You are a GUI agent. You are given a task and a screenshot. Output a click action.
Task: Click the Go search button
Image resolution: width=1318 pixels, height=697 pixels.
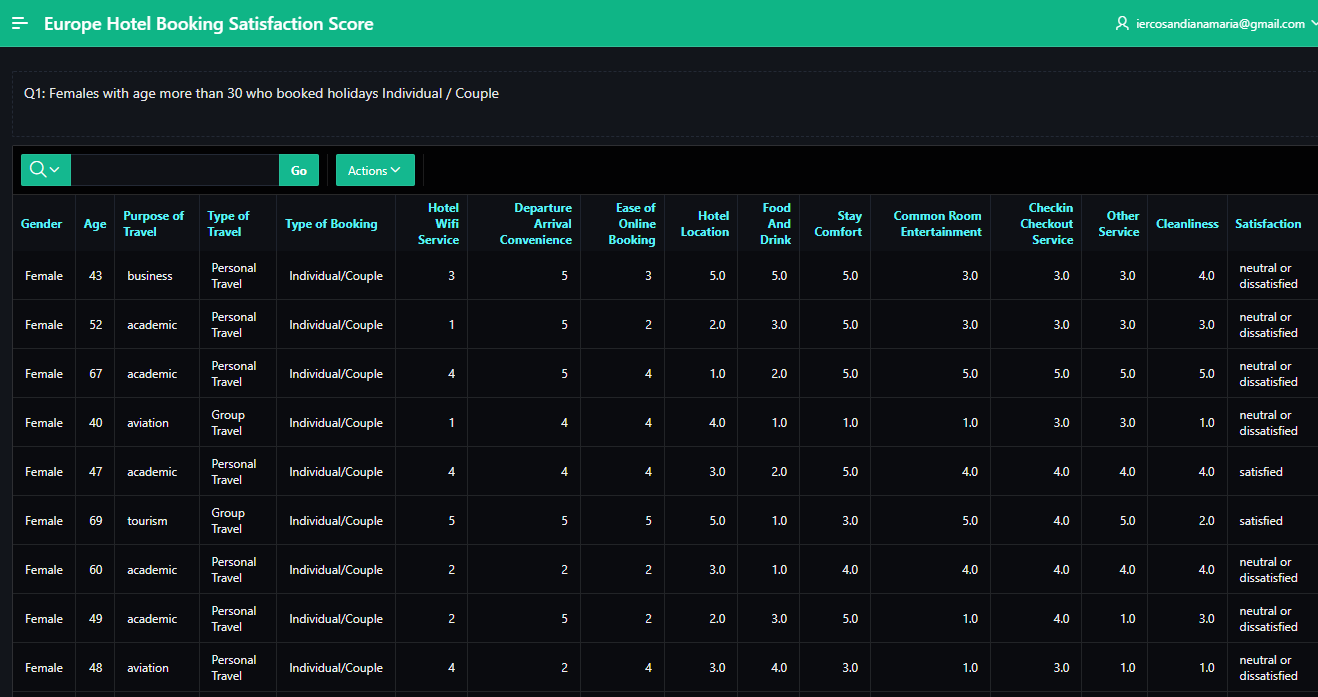pyautogui.click(x=299, y=170)
